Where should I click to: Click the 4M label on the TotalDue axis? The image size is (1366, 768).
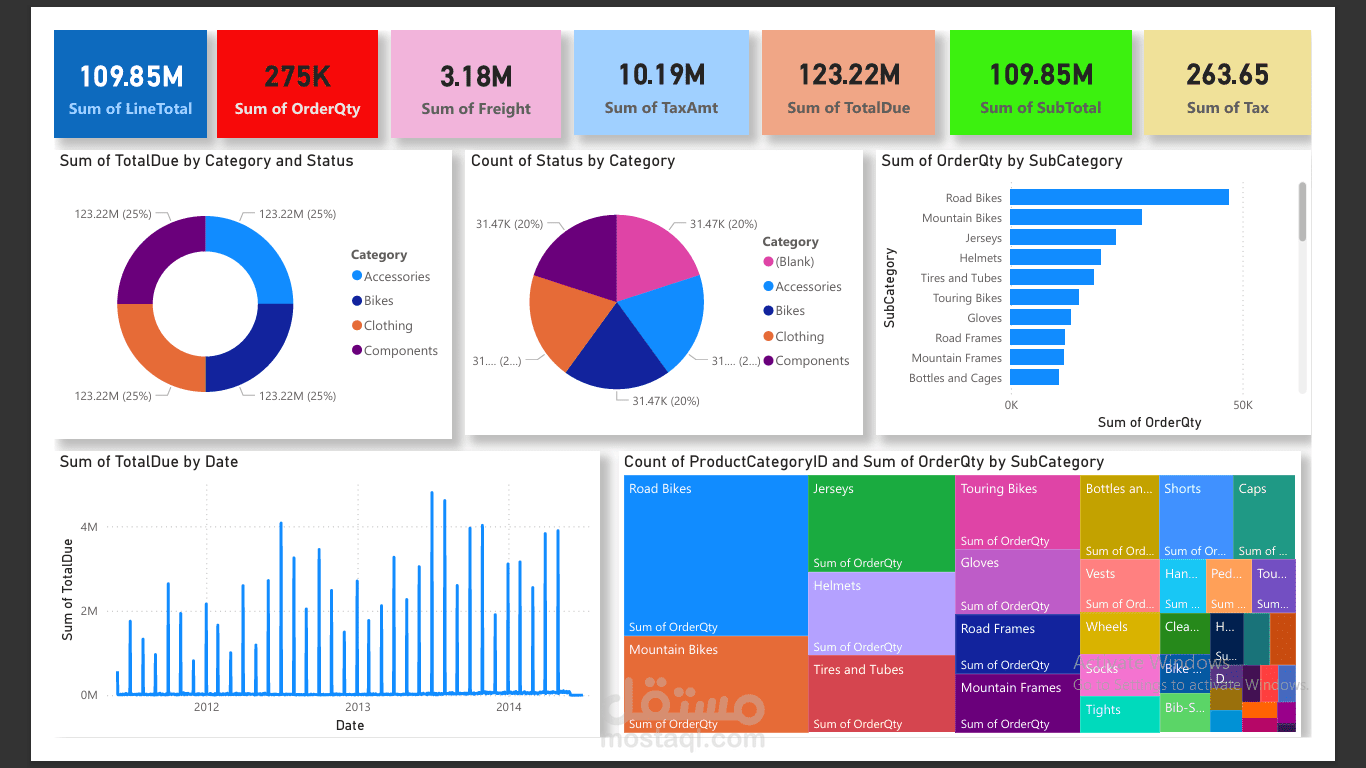[x=89, y=527]
